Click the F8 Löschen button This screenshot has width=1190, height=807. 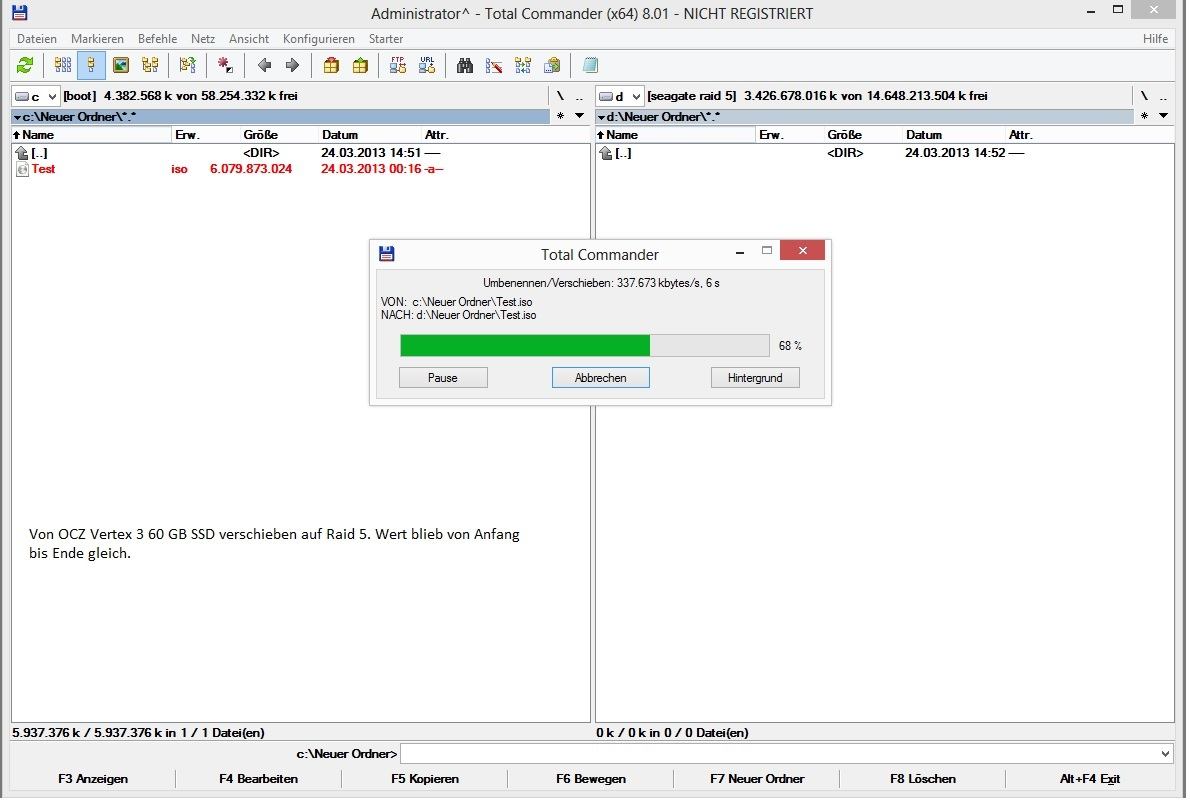point(923,779)
